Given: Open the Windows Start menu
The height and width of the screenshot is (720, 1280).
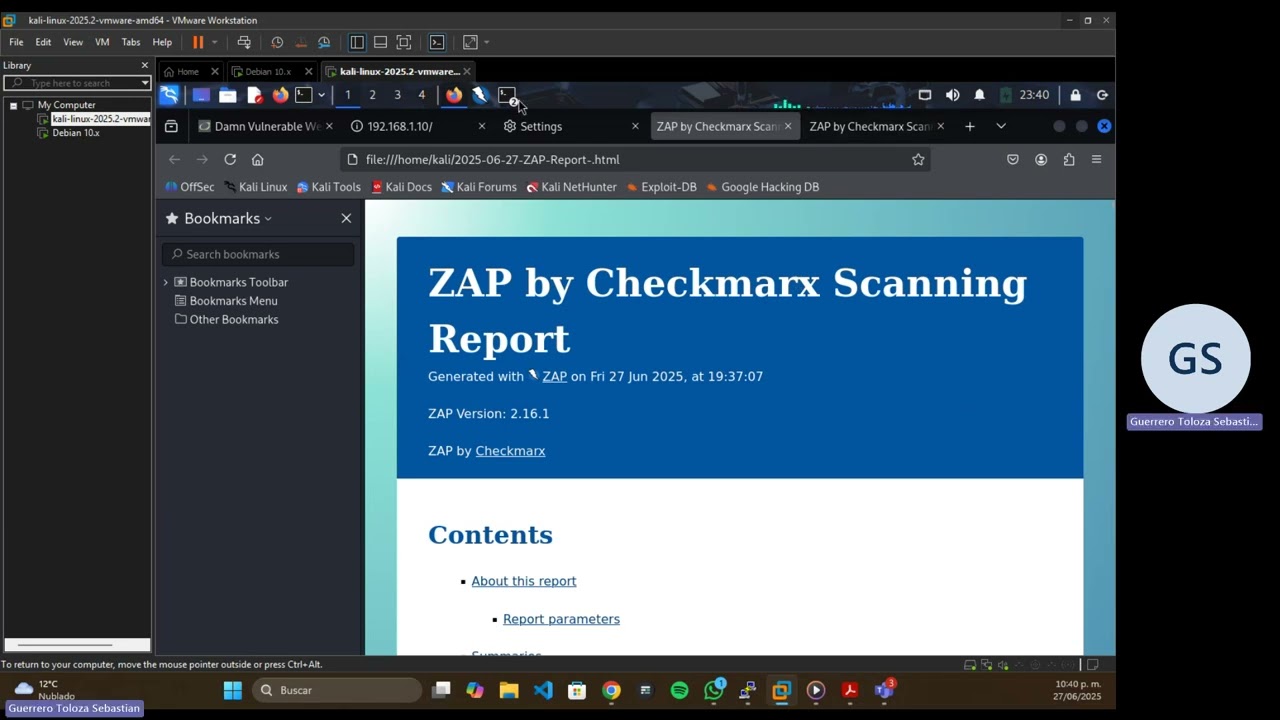Looking at the screenshot, I should pos(233,690).
